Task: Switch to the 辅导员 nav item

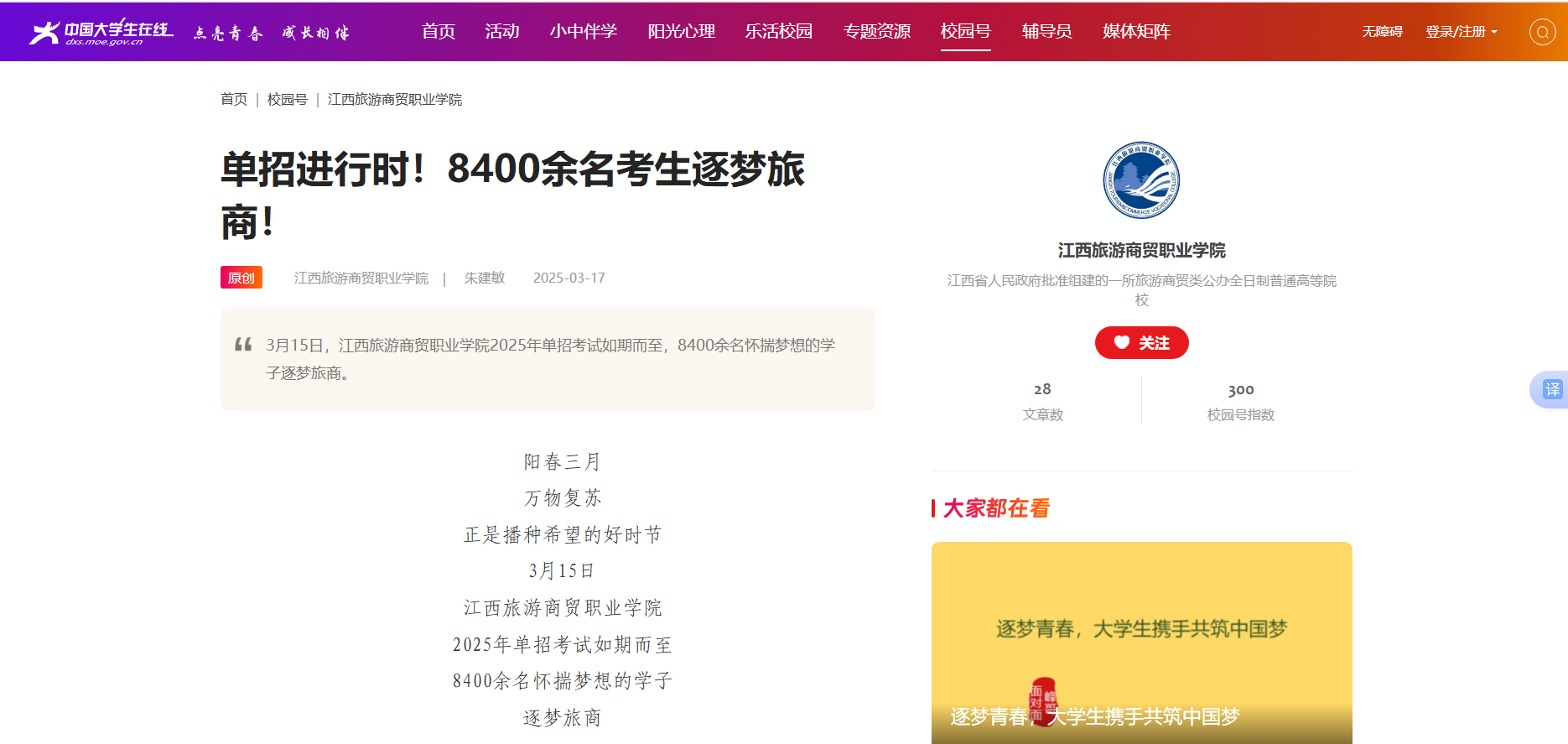Action: tap(1046, 32)
